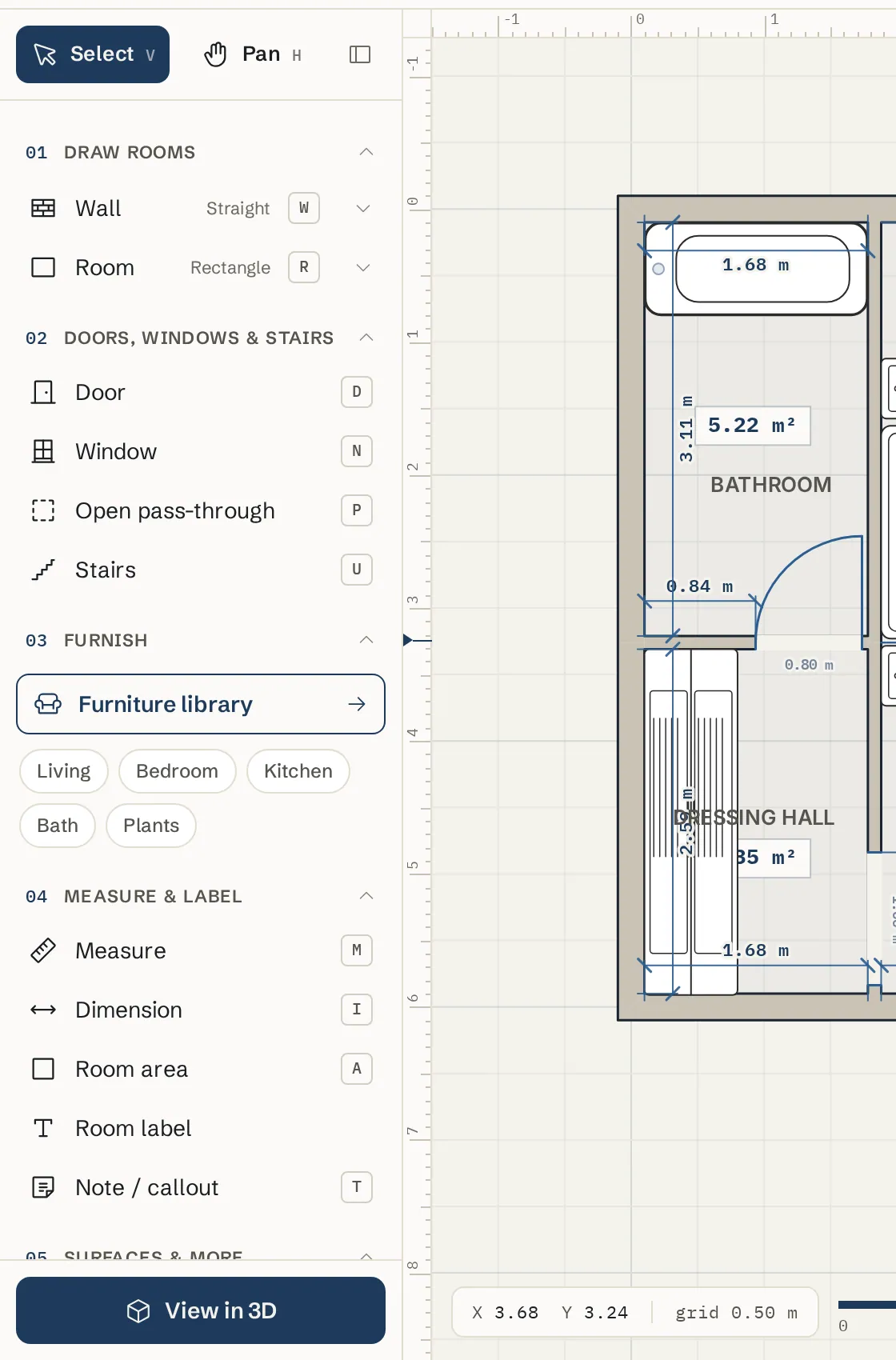The width and height of the screenshot is (896, 1360).
Task: Click the A shortcut badge for Room area
Action: [x=357, y=1069]
